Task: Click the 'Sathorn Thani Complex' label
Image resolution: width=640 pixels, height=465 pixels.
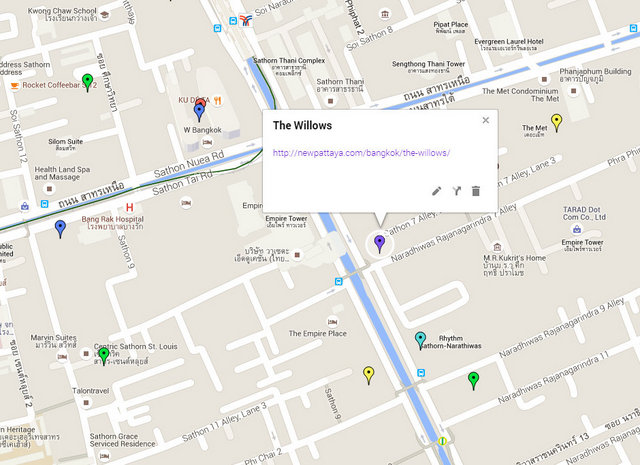Action: coord(289,60)
